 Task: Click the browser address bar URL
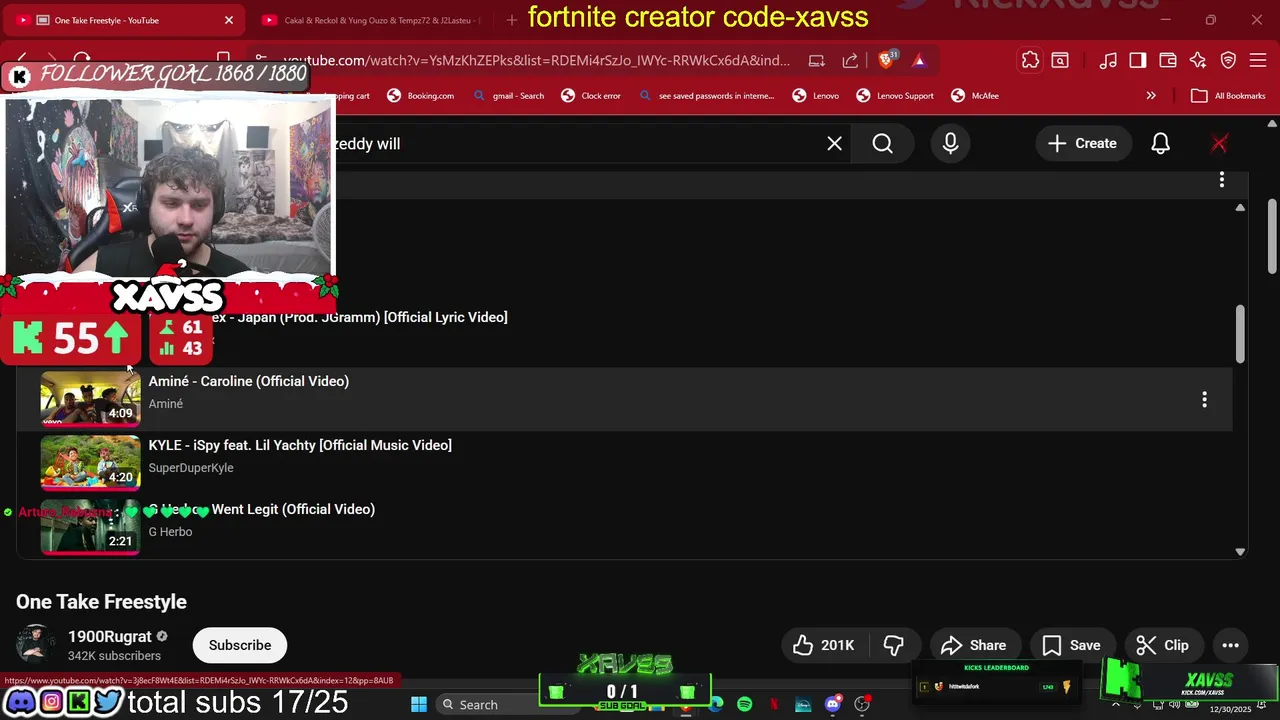(536, 61)
